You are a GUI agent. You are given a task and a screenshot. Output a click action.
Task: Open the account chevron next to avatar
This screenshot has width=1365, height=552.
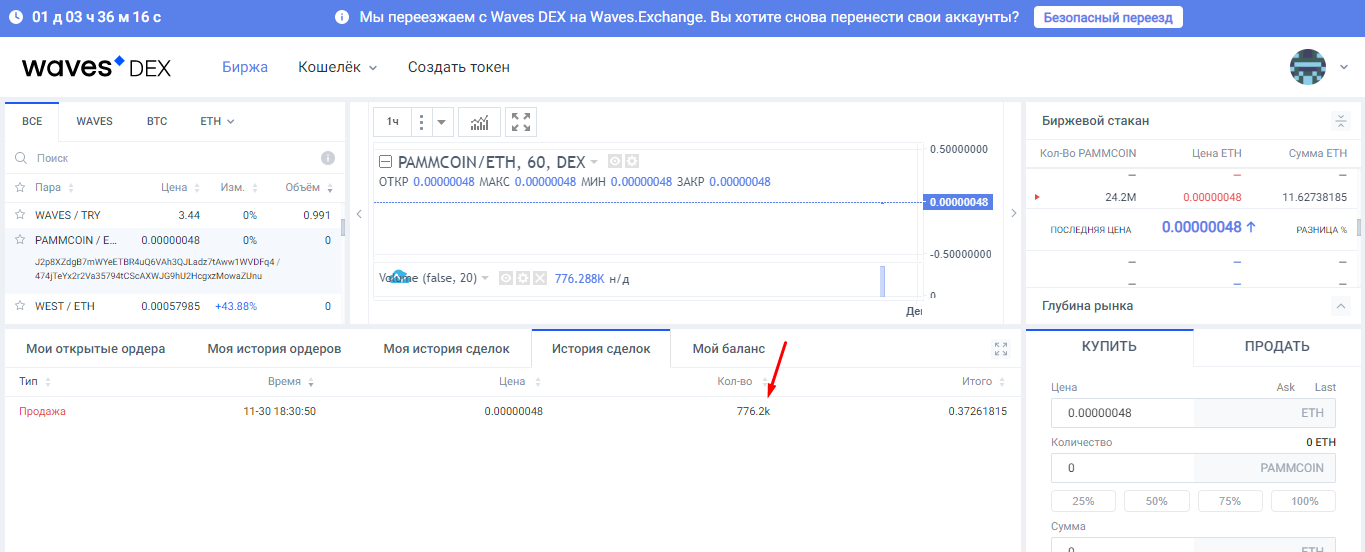[1344, 68]
